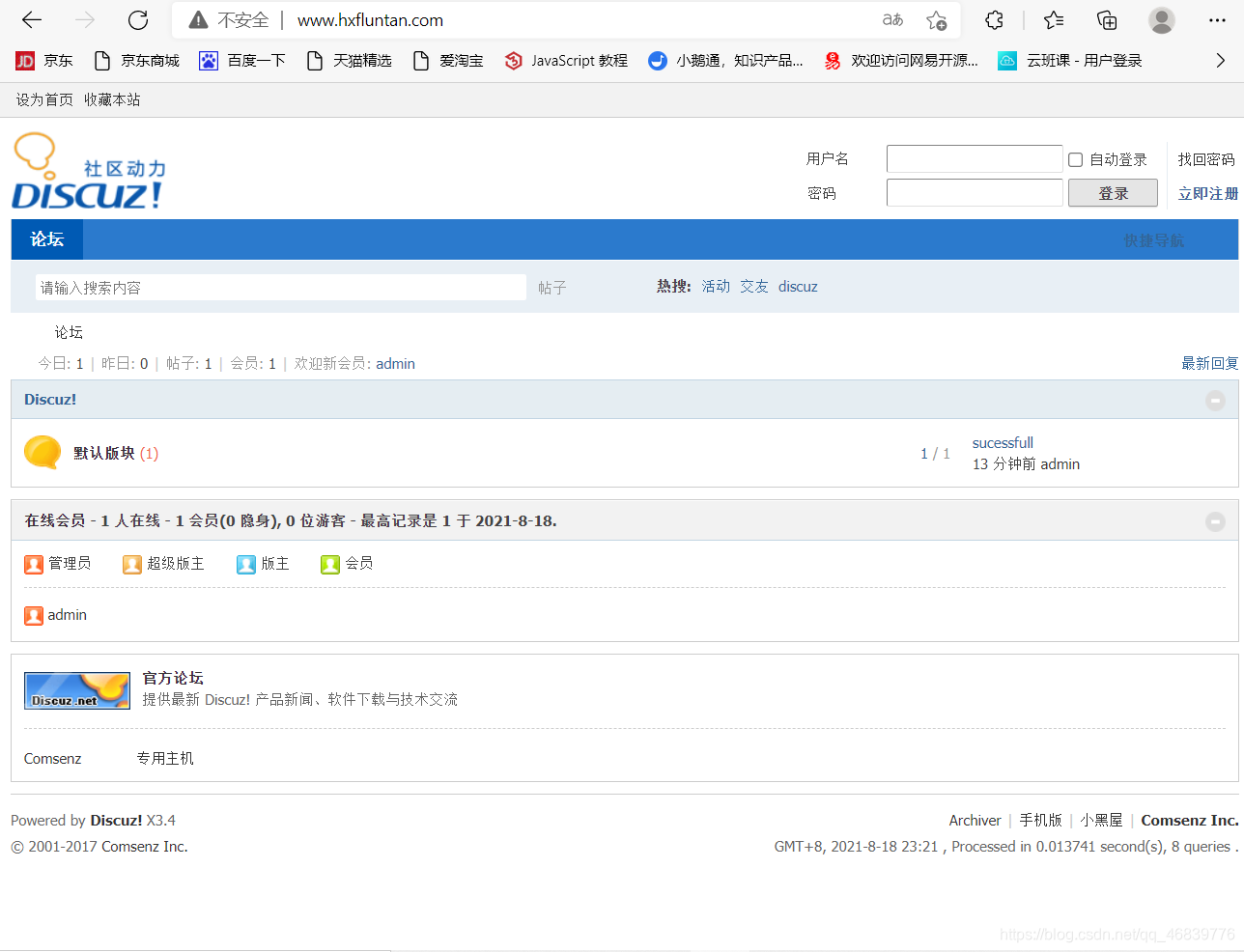Click the 管理员 legend icon

pyautogui.click(x=34, y=564)
